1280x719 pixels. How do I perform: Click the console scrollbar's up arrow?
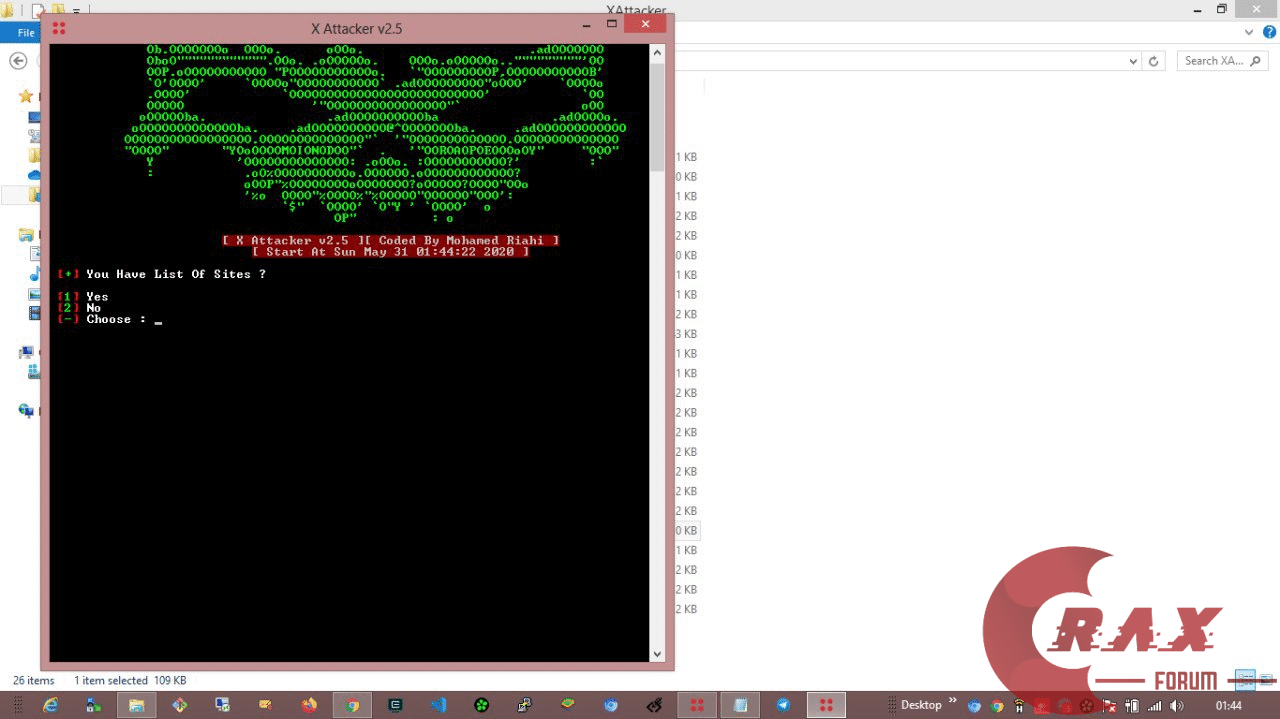[x=657, y=52]
